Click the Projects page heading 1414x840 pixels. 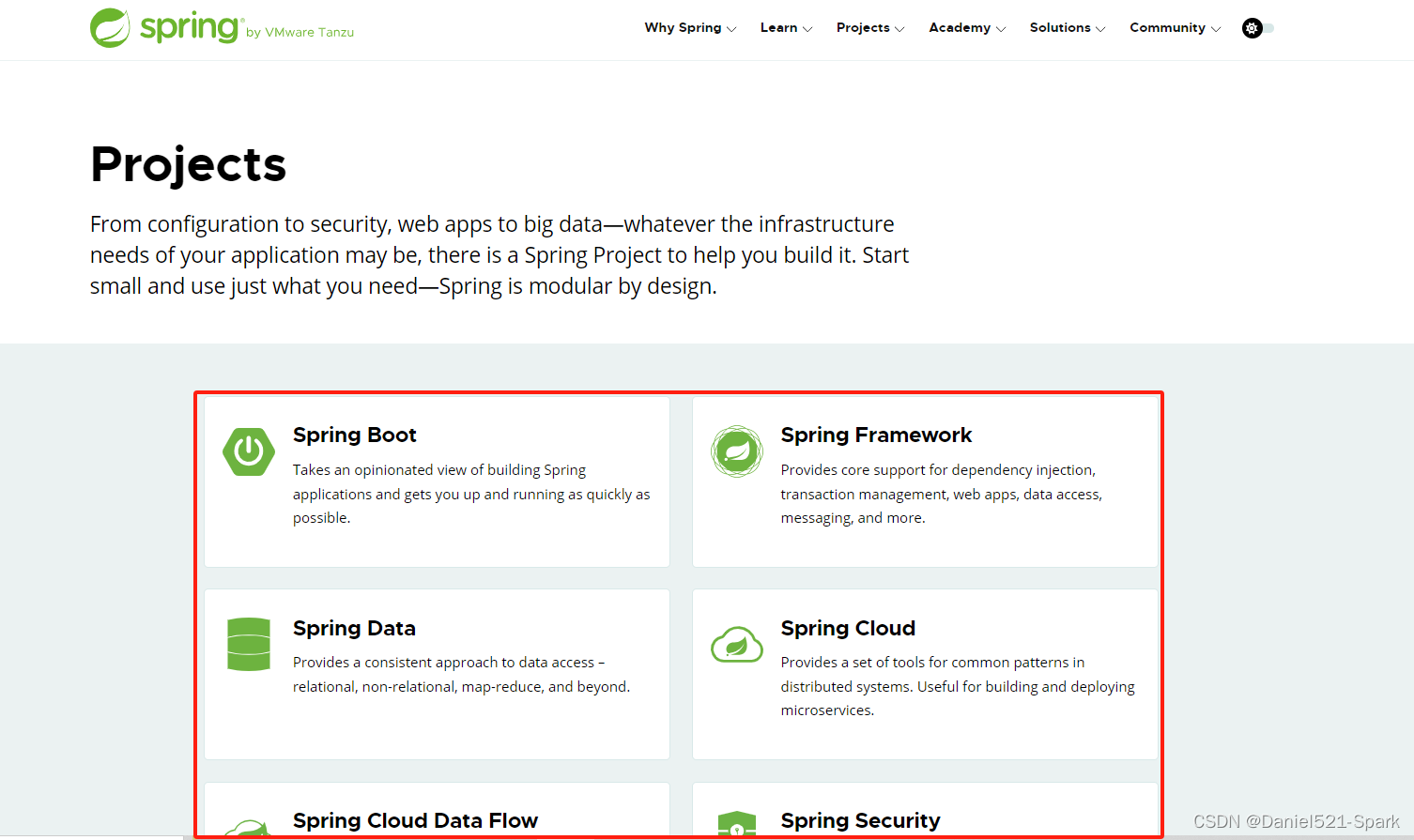coord(188,165)
